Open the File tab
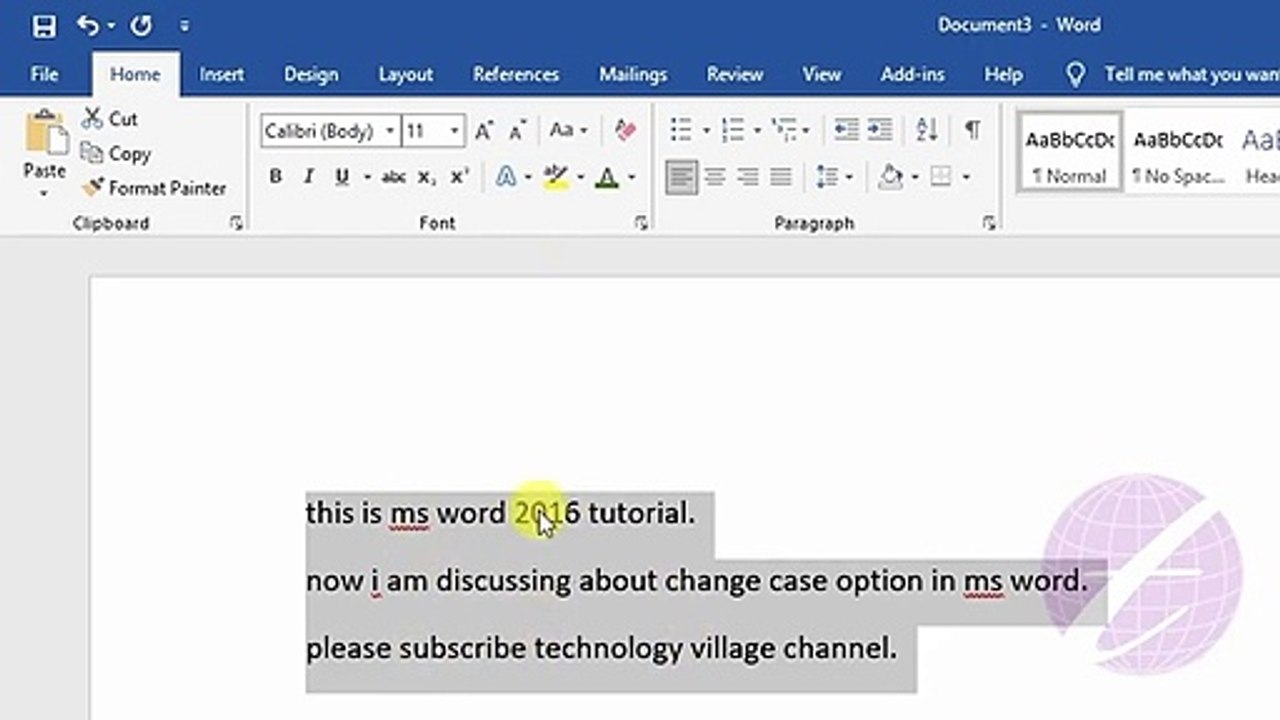The height and width of the screenshot is (720, 1280). coord(44,75)
